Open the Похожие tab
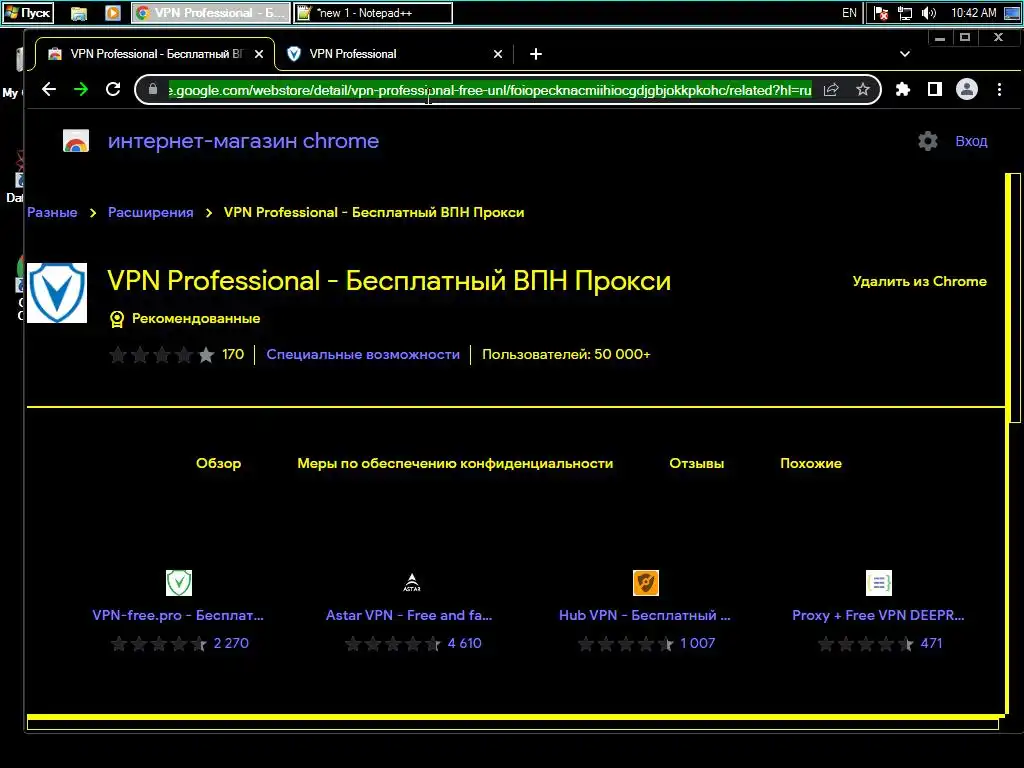 click(x=811, y=463)
